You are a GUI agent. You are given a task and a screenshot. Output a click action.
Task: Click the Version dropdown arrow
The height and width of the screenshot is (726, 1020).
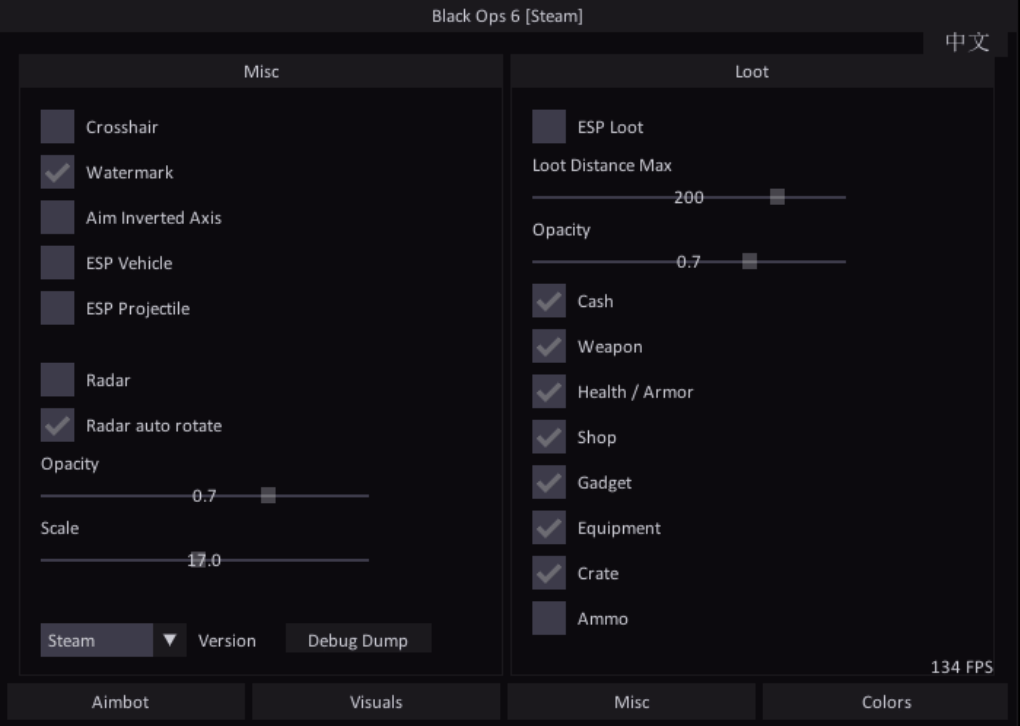(170, 641)
